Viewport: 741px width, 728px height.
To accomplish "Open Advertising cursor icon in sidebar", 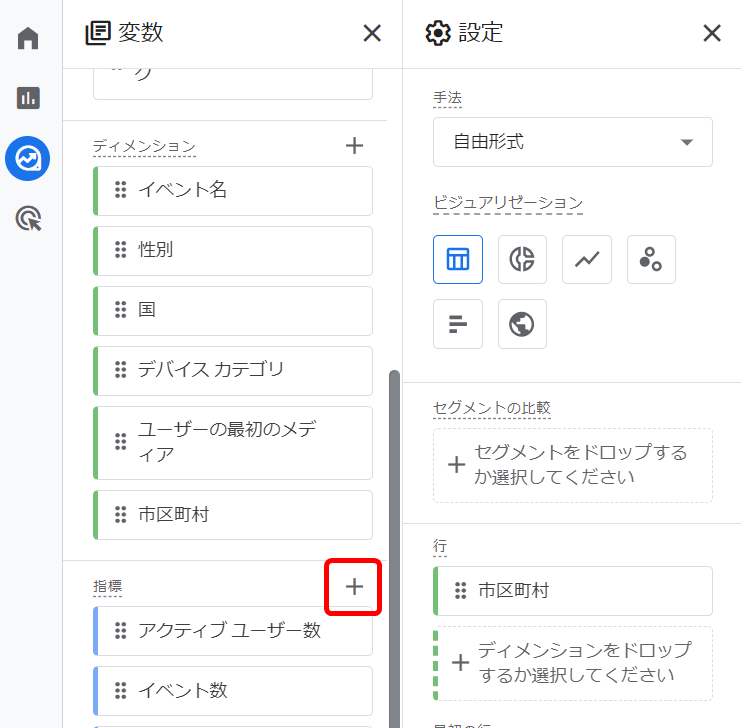I will [28, 219].
